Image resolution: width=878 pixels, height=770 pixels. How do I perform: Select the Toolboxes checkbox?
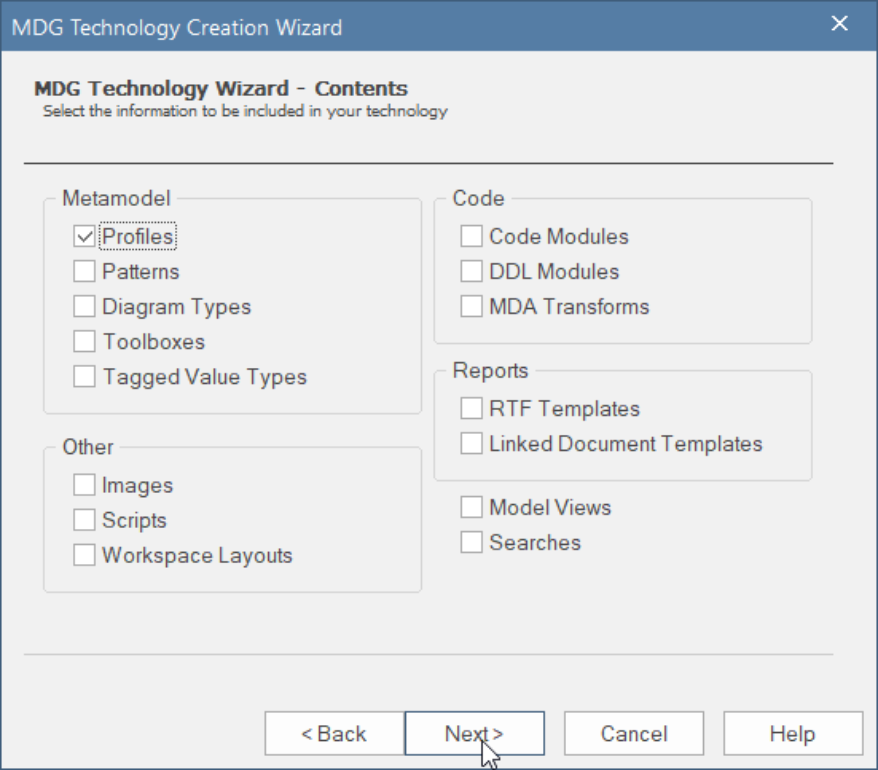point(85,342)
